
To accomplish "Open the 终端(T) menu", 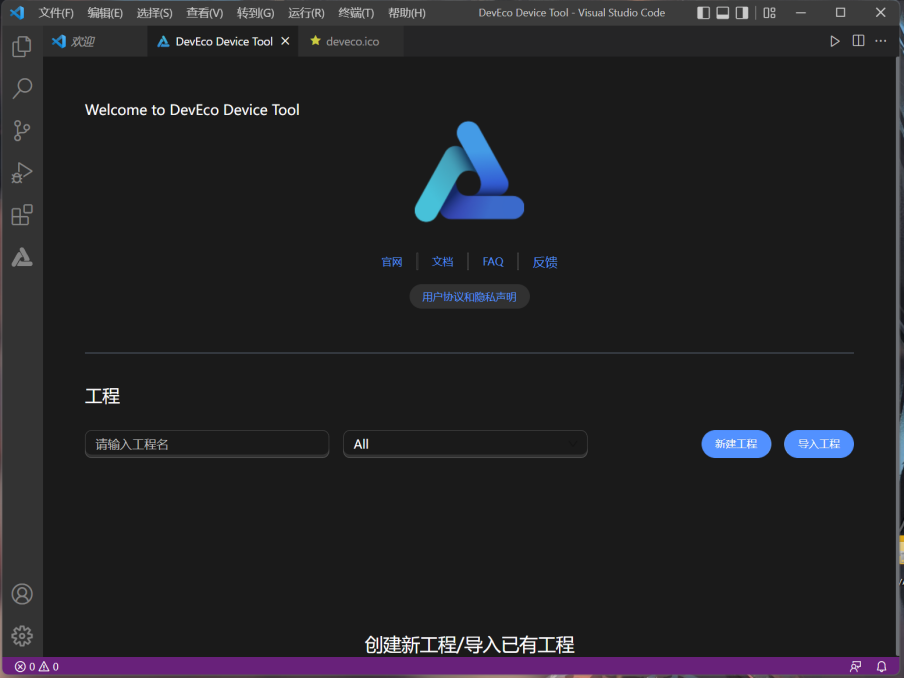I will coord(356,13).
